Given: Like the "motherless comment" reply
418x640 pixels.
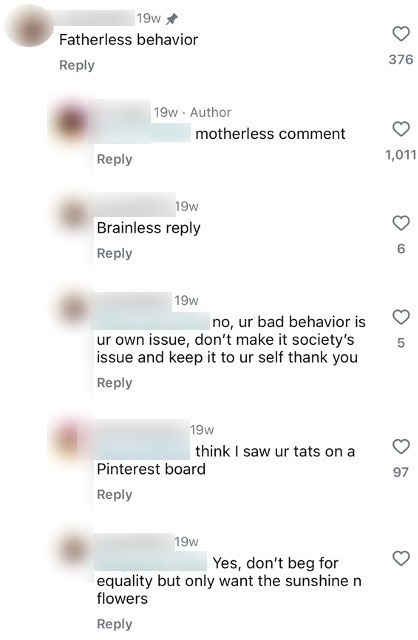Looking at the screenshot, I should coord(401,129).
